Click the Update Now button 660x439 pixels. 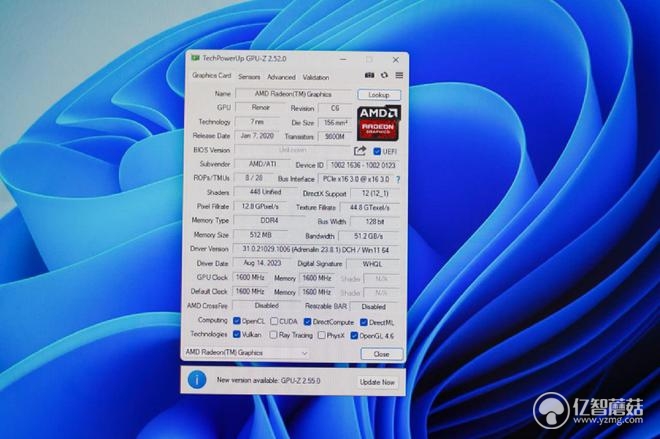click(x=377, y=382)
